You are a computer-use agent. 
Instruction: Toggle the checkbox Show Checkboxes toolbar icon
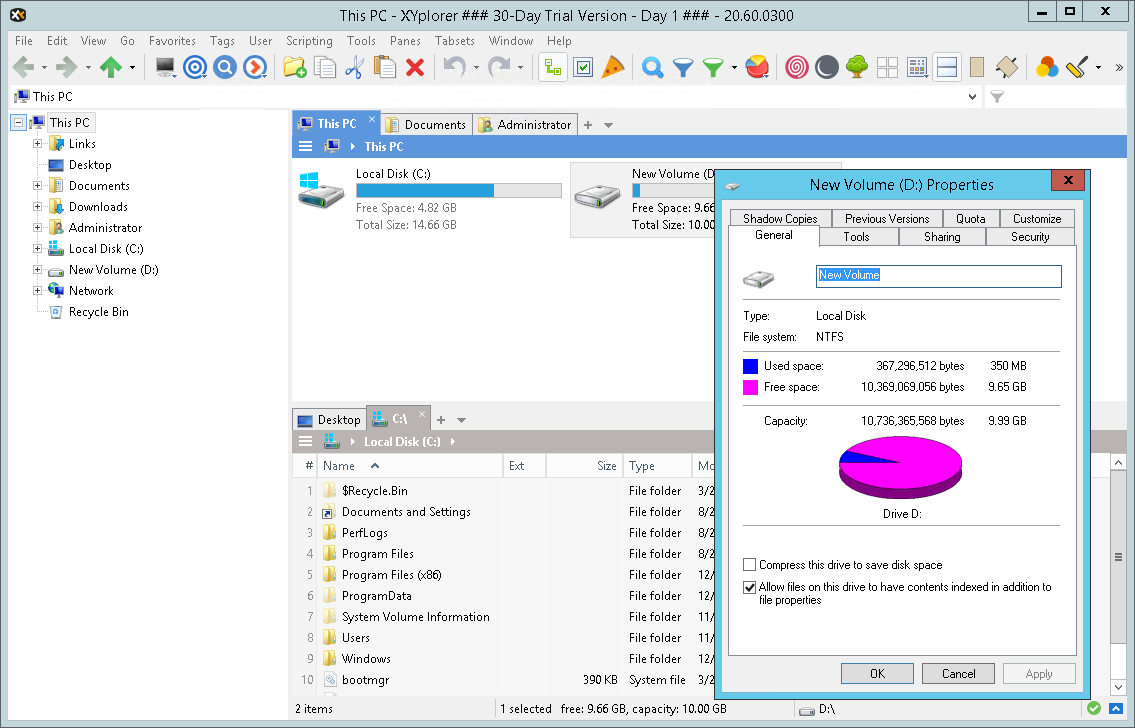583,67
